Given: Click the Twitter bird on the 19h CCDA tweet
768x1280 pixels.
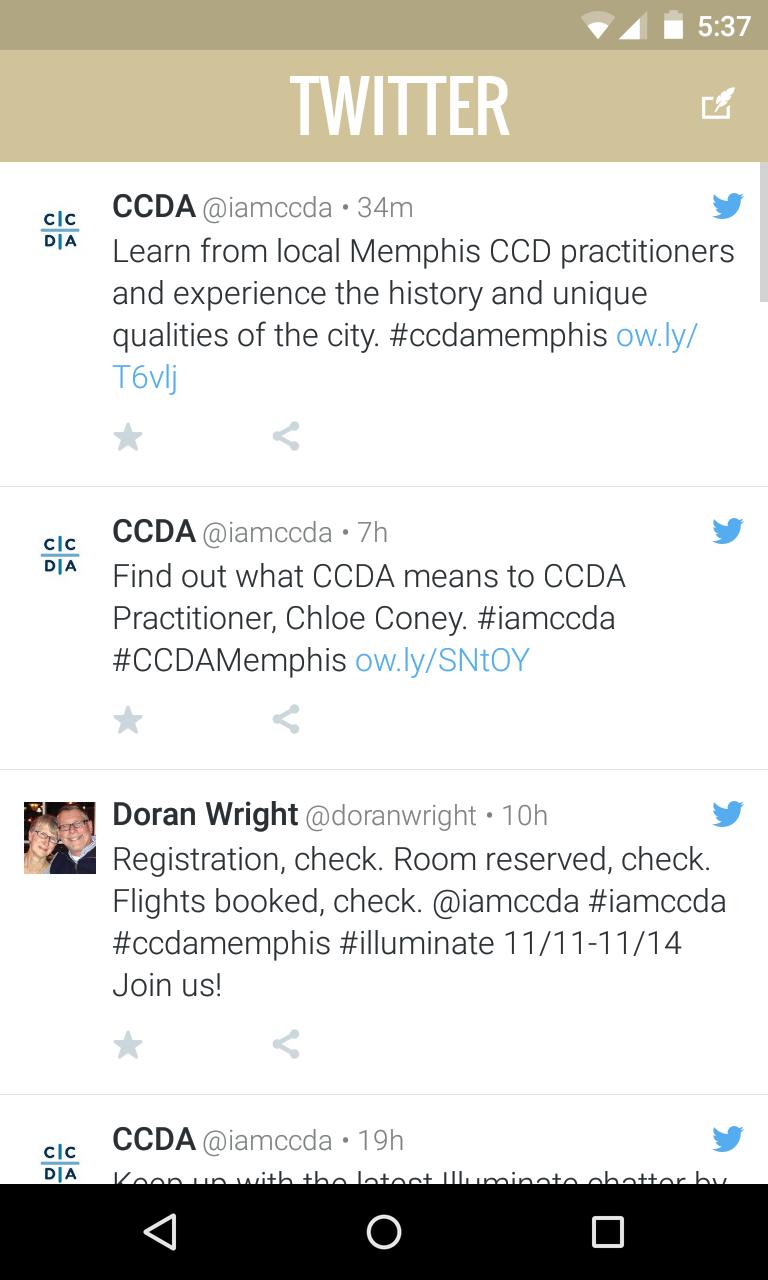Looking at the screenshot, I should [x=728, y=1138].
